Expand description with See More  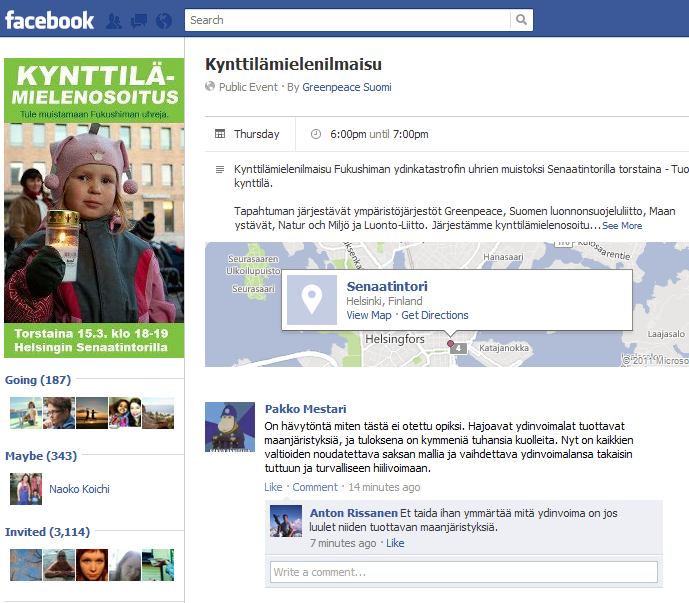(622, 225)
